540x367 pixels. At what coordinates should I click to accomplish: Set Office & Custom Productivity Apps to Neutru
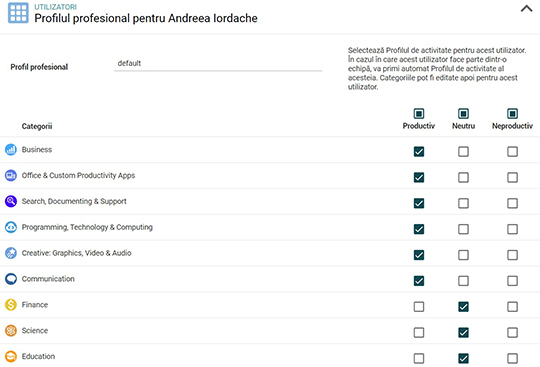464,177
